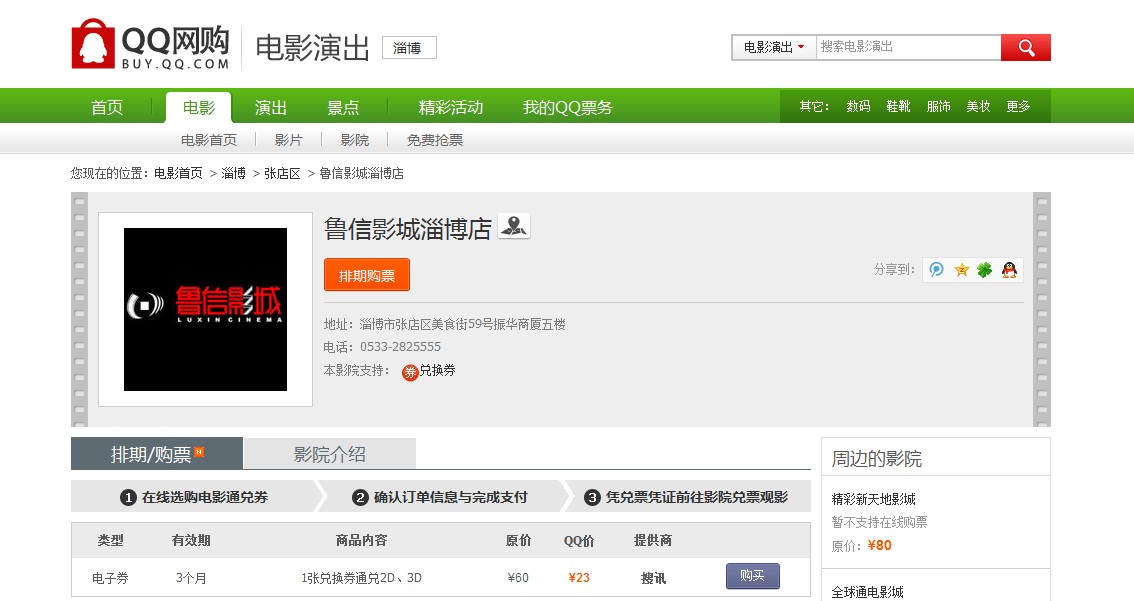This screenshot has width=1134, height=601.
Task: Open the 数码 category link
Action: tap(858, 106)
